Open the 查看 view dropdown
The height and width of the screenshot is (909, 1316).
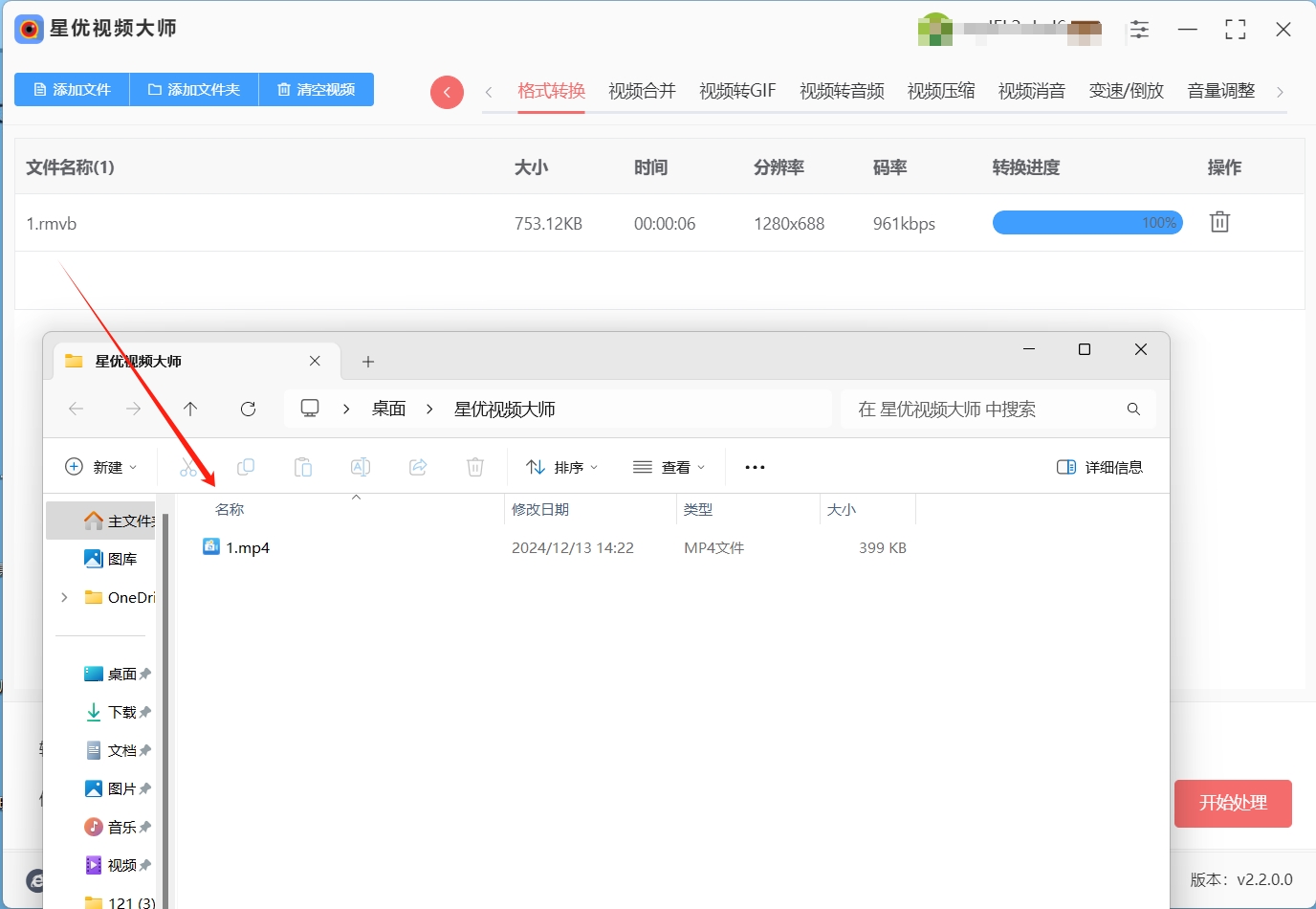point(669,467)
